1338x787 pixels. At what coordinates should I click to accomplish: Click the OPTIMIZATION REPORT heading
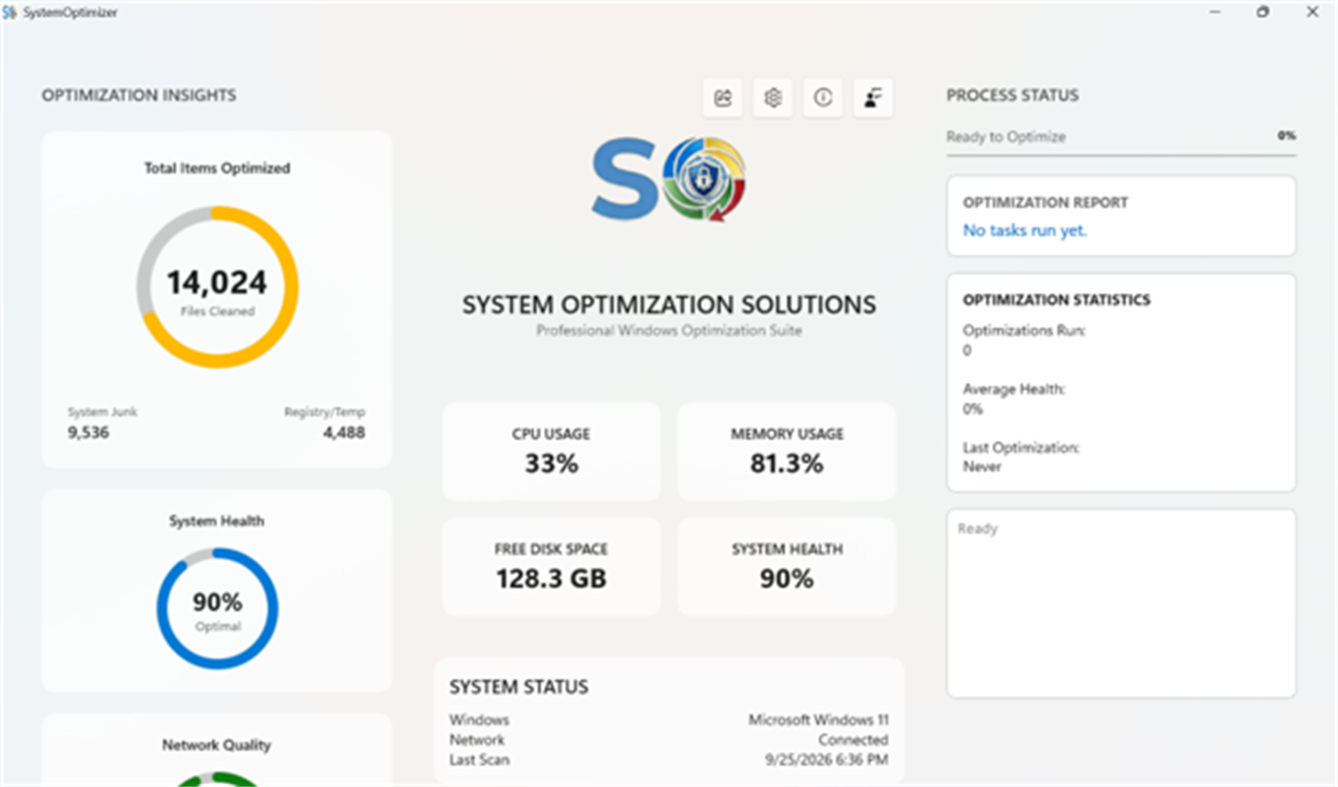[x=1045, y=202]
